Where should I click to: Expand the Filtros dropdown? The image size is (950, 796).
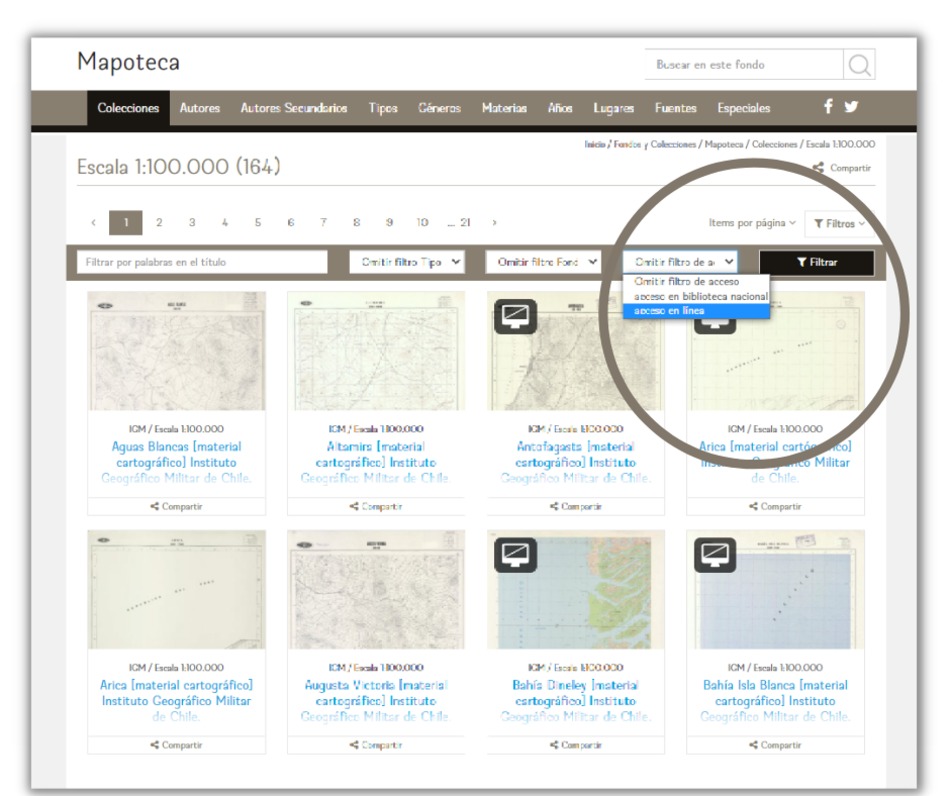pos(837,223)
